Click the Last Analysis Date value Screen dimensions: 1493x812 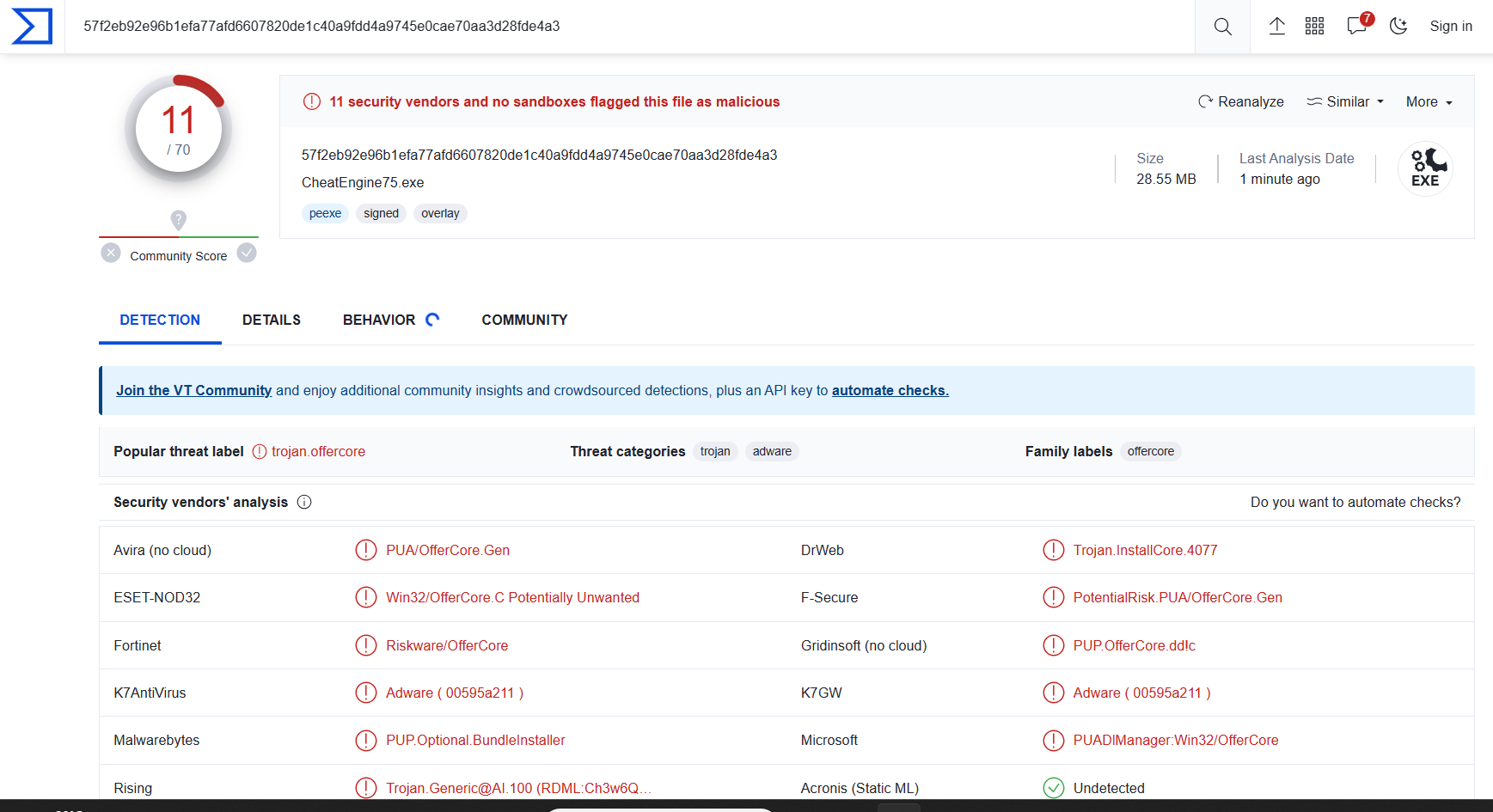click(x=1280, y=179)
